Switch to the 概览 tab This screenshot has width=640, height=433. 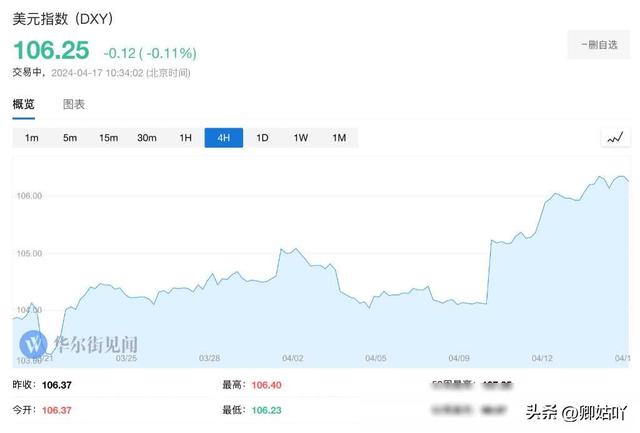pos(23,104)
